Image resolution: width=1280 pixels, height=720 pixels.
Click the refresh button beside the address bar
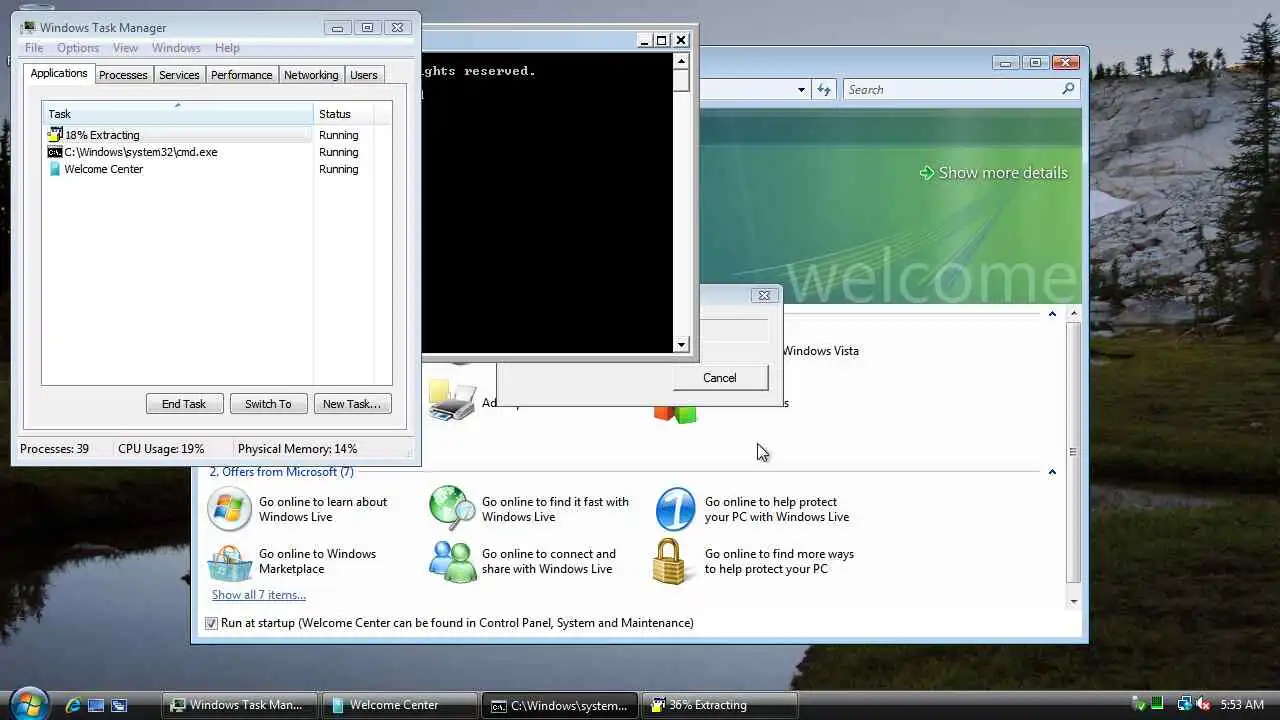tap(824, 89)
